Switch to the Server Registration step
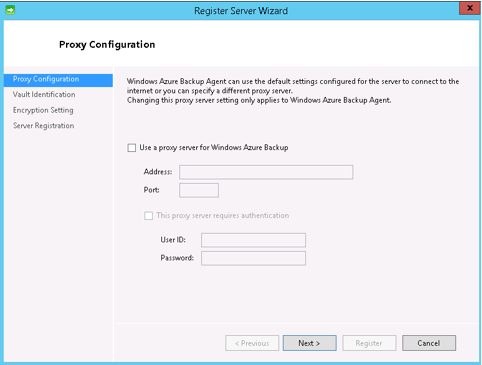The image size is (482, 365). click(43, 126)
